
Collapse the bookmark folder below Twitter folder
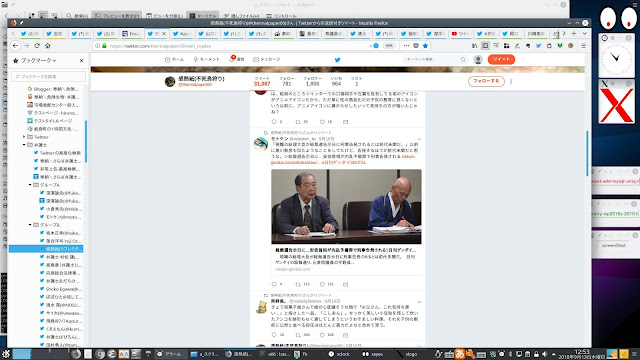[x=24, y=145]
